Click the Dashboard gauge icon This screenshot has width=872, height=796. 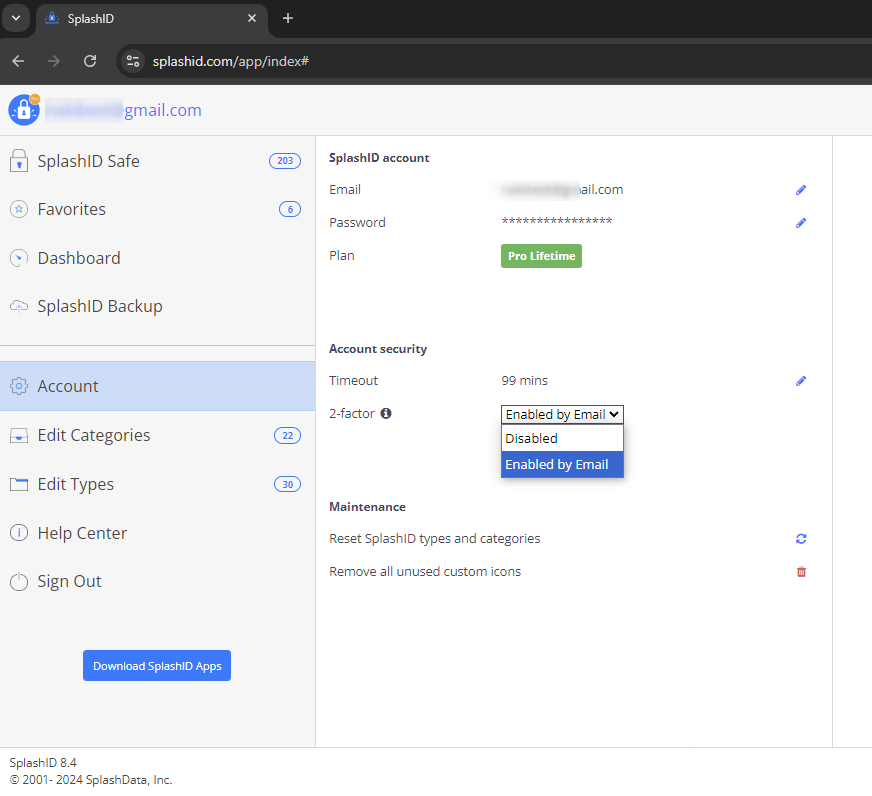click(x=19, y=258)
